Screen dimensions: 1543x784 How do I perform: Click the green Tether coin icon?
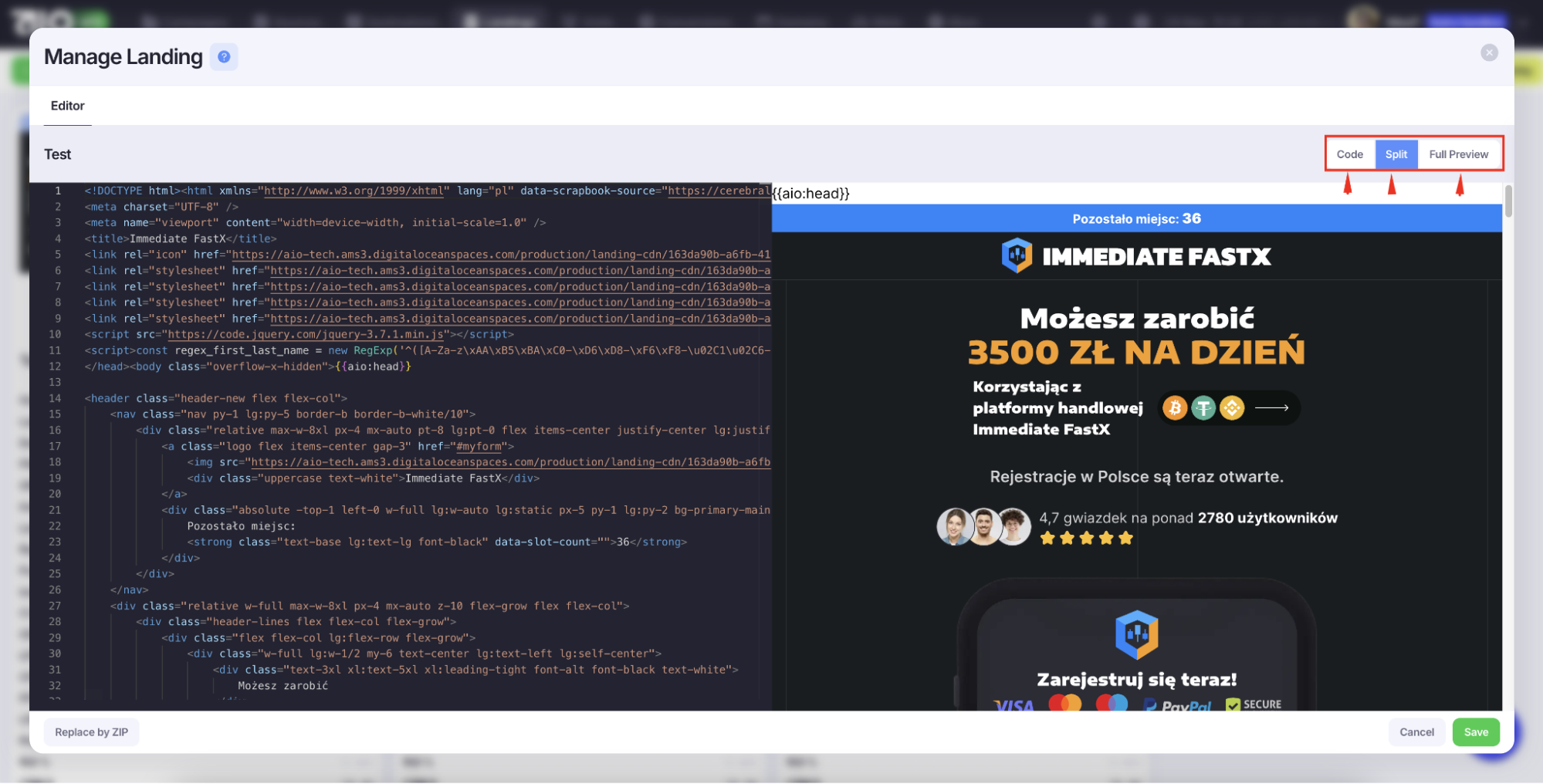[1203, 407]
